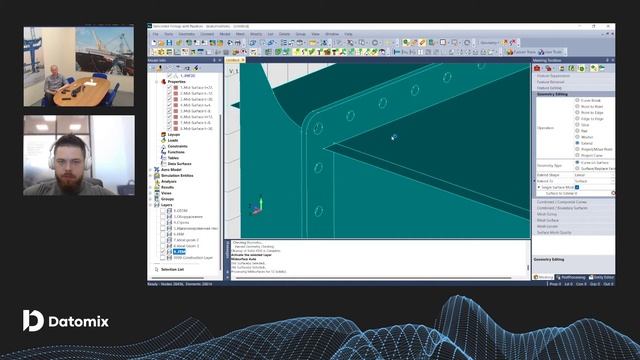Select the Point to Edge operation
Screen dimensions: 640x360
[577, 112]
